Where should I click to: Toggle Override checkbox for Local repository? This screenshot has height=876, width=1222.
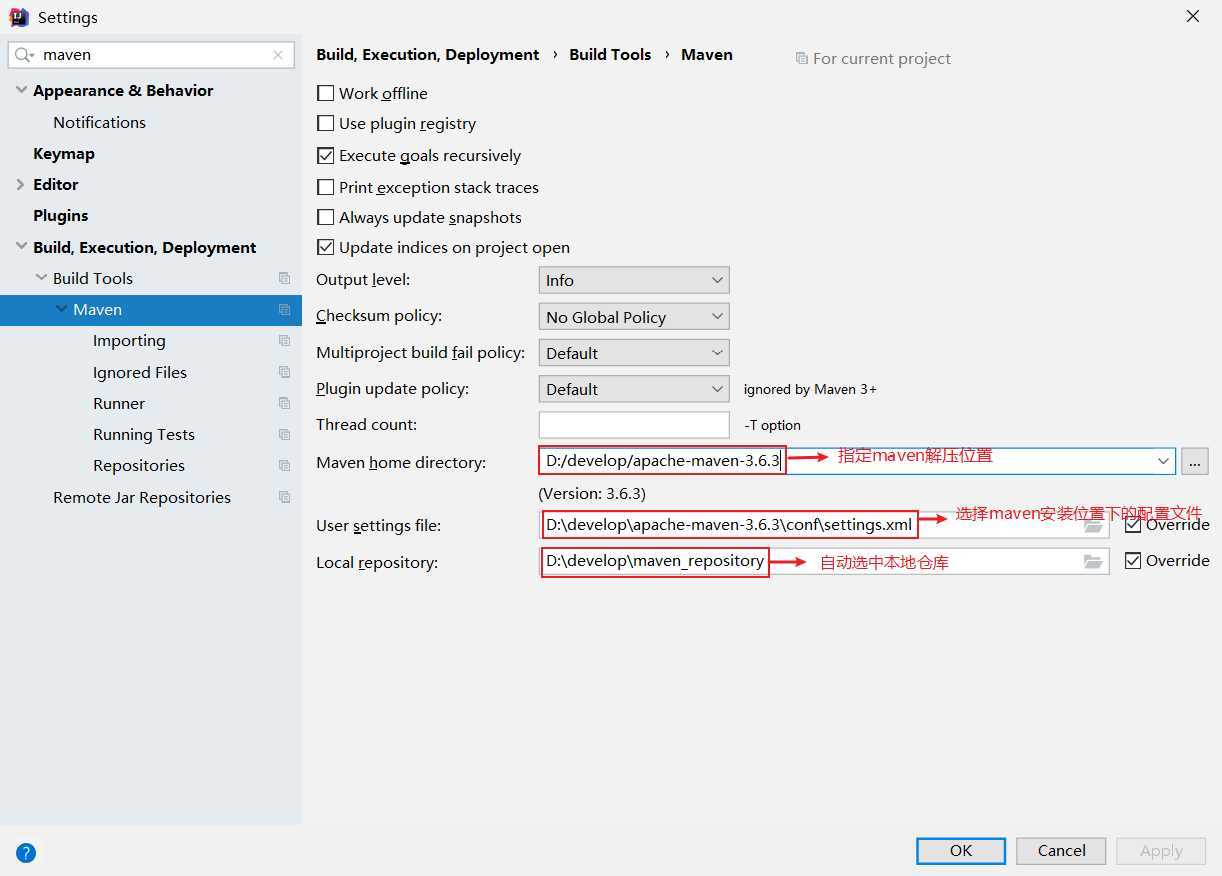1133,561
